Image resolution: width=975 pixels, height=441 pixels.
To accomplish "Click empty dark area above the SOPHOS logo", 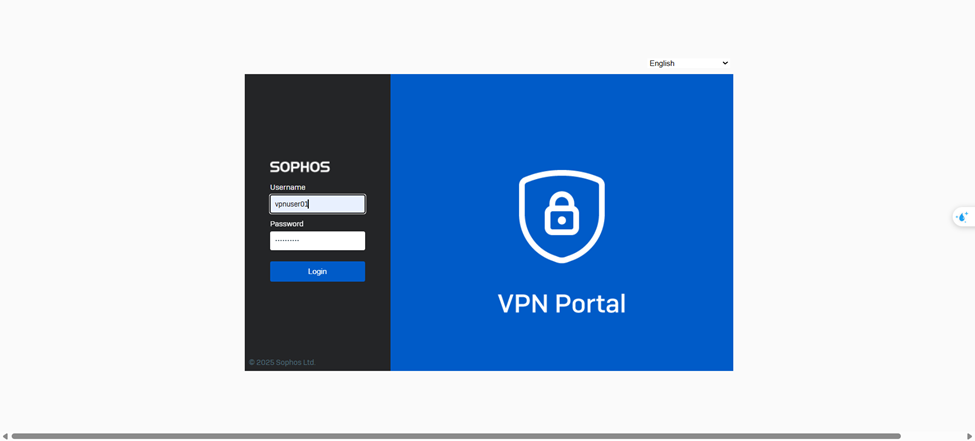I will click(x=317, y=115).
